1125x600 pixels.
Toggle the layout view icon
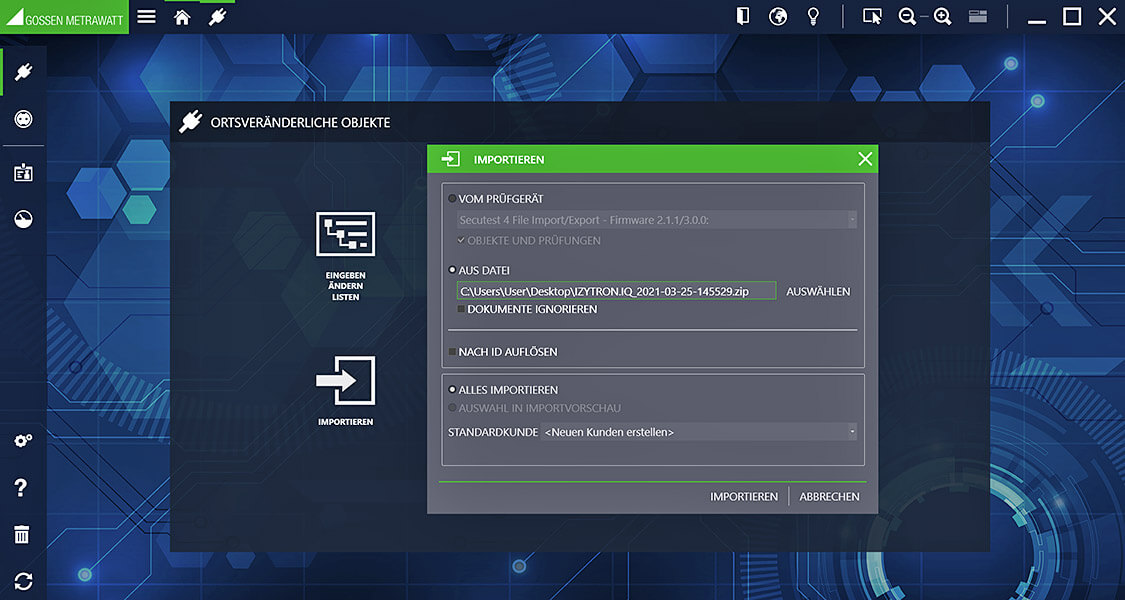click(978, 17)
